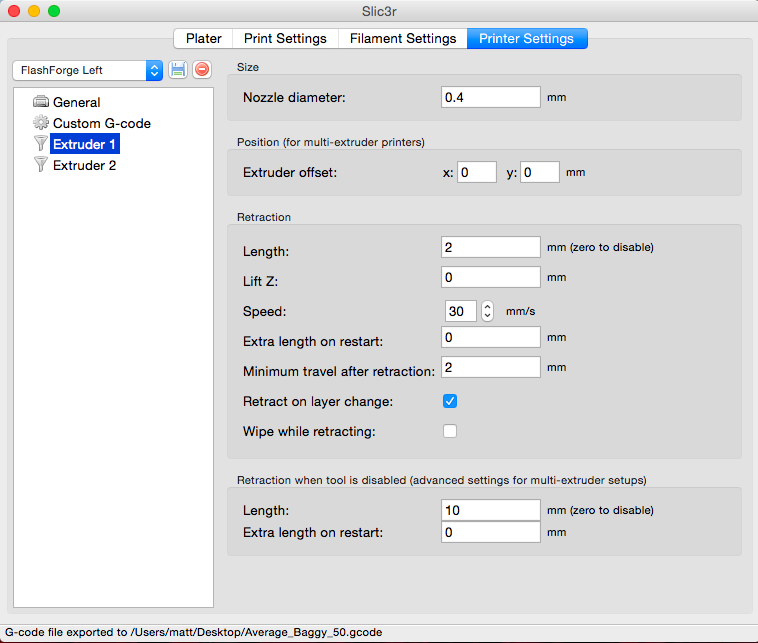Open the FlashForge Left preset dropdown
The width and height of the screenshot is (758, 643).
pyautogui.click(x=87, y=70)
